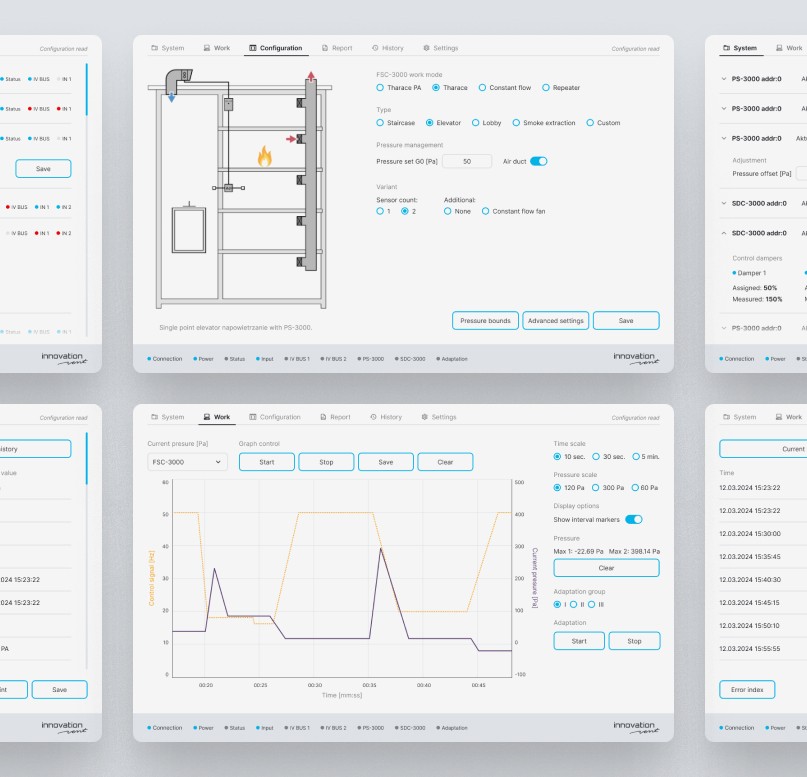Screen dimensions: 807x777
Task: Save the graph data
Action: pos(385,462)
